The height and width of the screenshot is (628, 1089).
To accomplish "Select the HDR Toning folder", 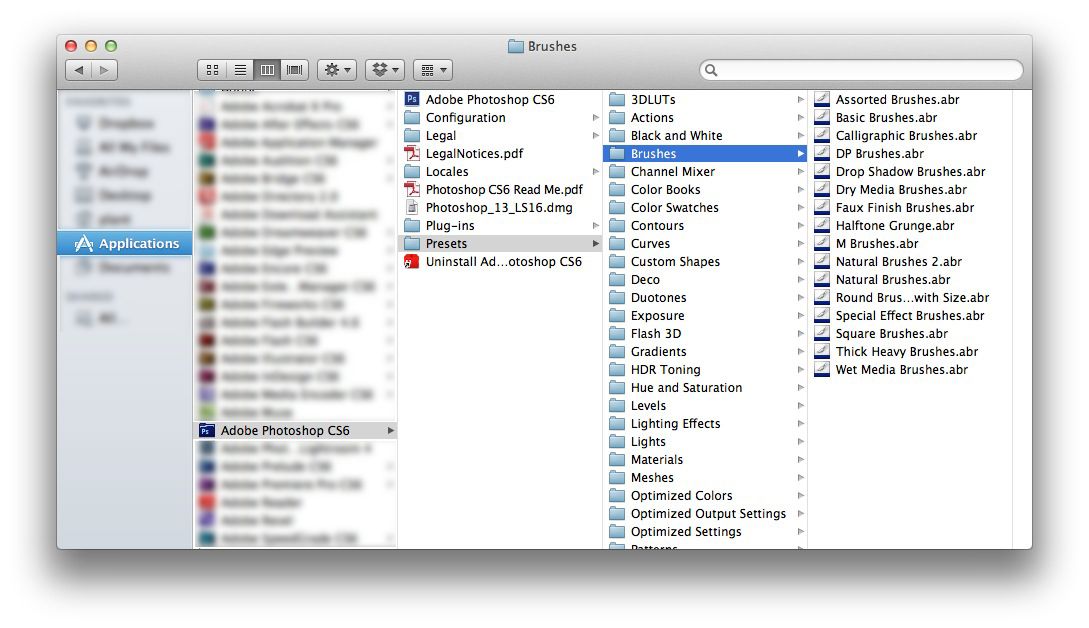I will (705, 370).
